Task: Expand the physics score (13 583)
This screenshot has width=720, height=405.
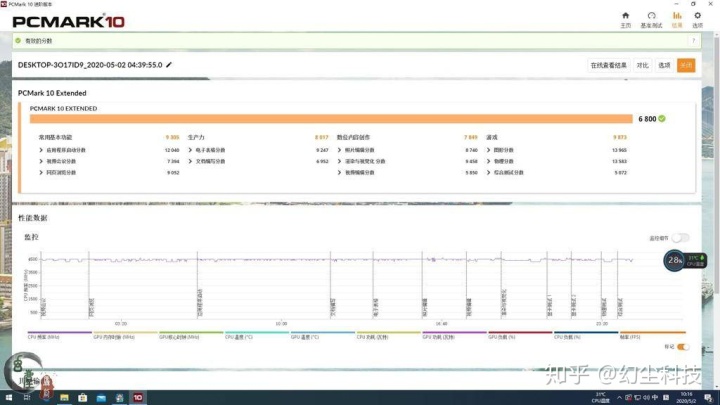Action: click(x=489, y=161)
